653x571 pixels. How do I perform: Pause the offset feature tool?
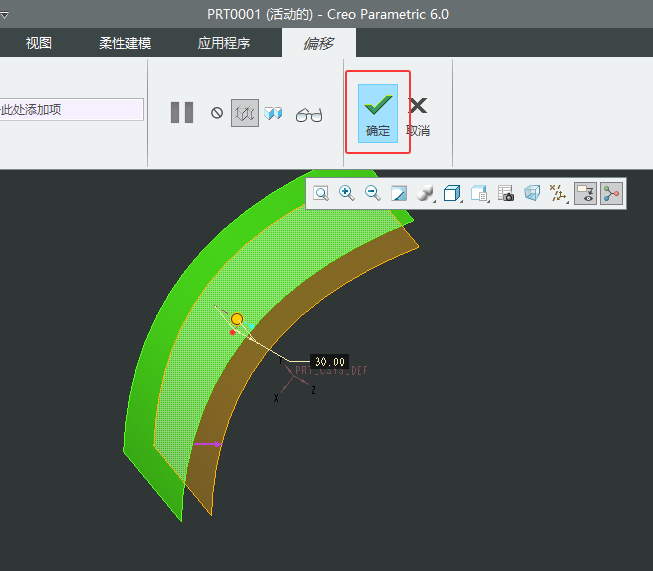pyautogui.click(x=182, y=112)
